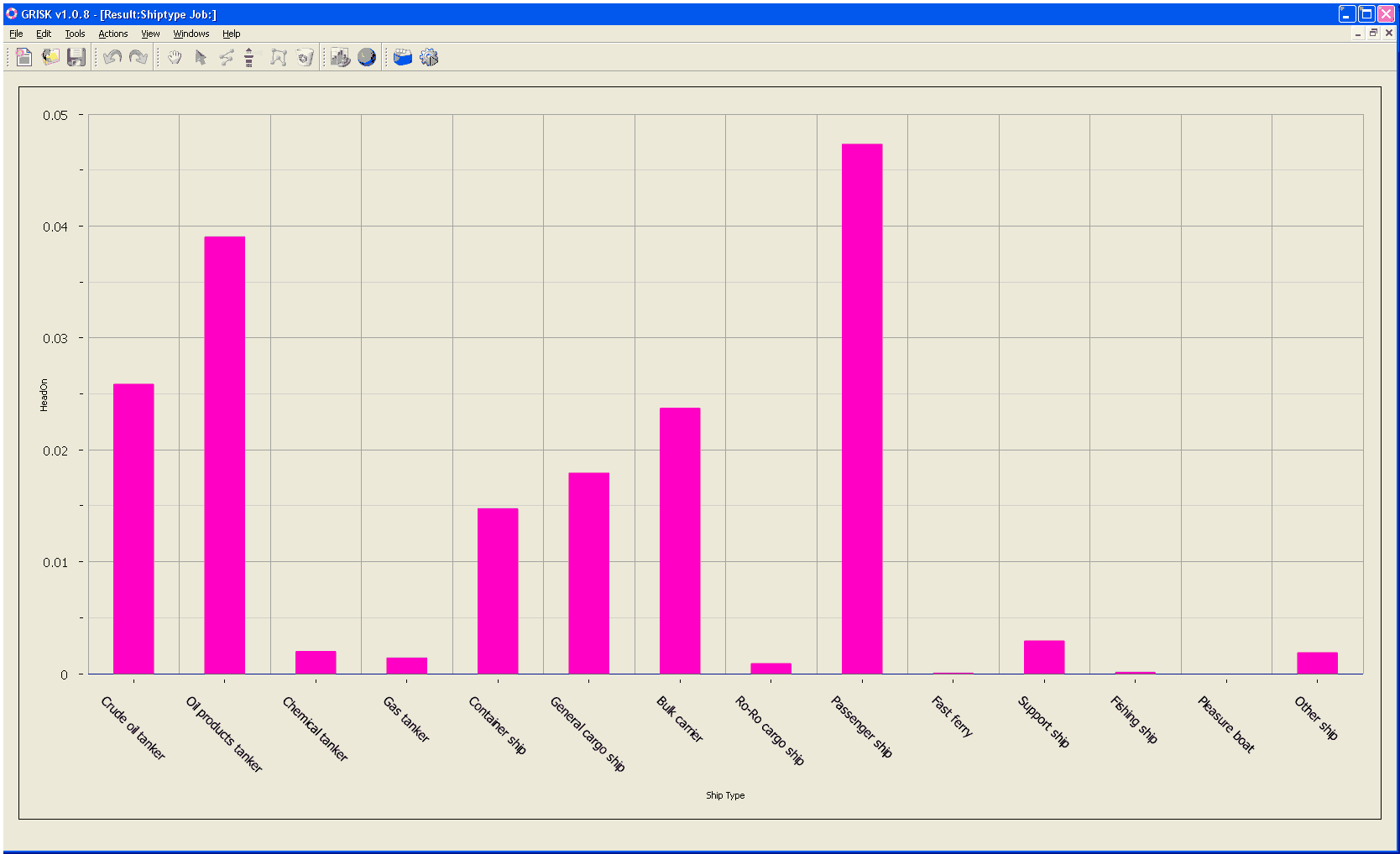Click the Redo toolbar button

click(x=138, y=57)
